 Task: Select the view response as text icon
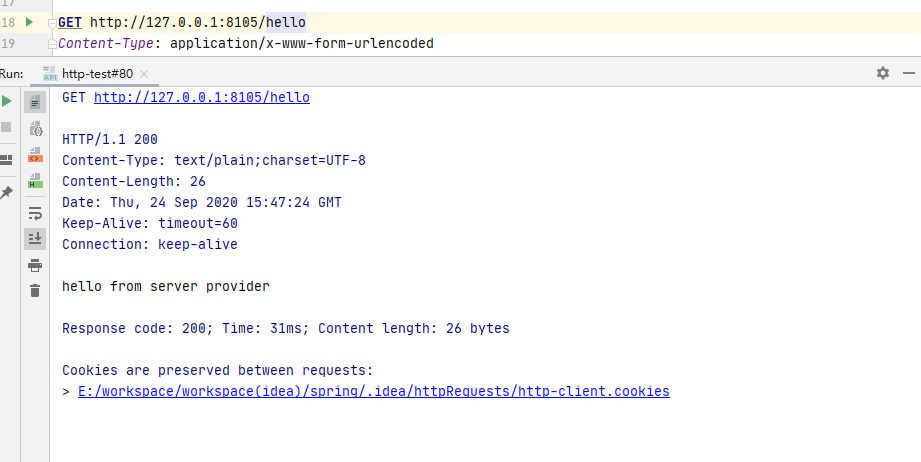coord(35,102)
